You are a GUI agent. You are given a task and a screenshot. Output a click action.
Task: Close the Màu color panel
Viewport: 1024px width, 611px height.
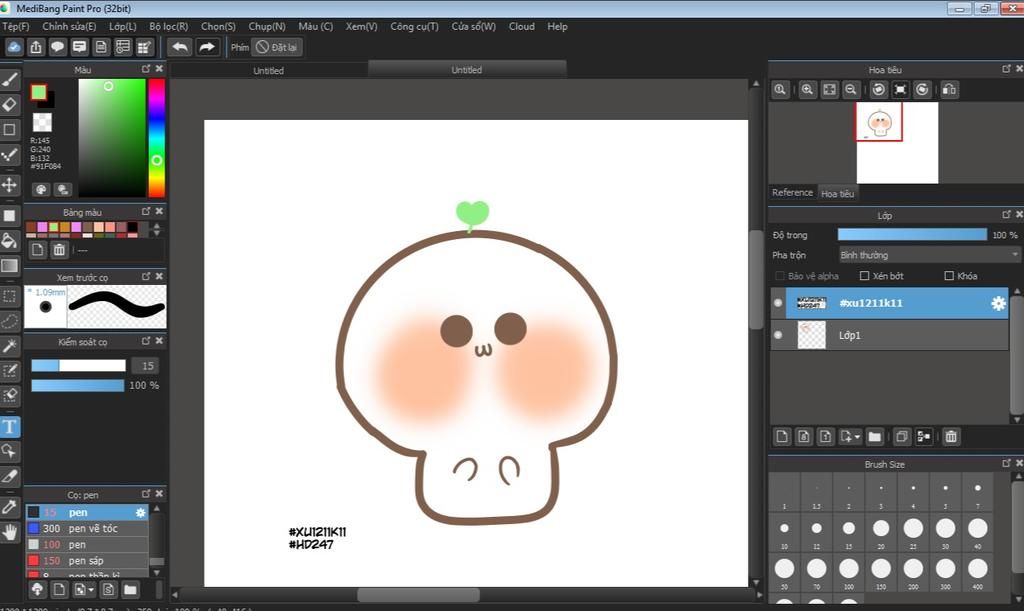click(159, 69)
